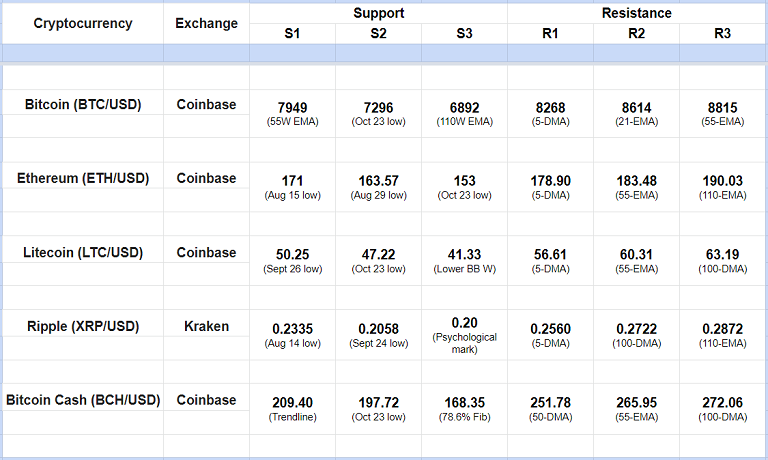Screen dimensions: 768x460
Task: Select Bitcoin Cash S1 value 209.40
Action: (292, 402)
